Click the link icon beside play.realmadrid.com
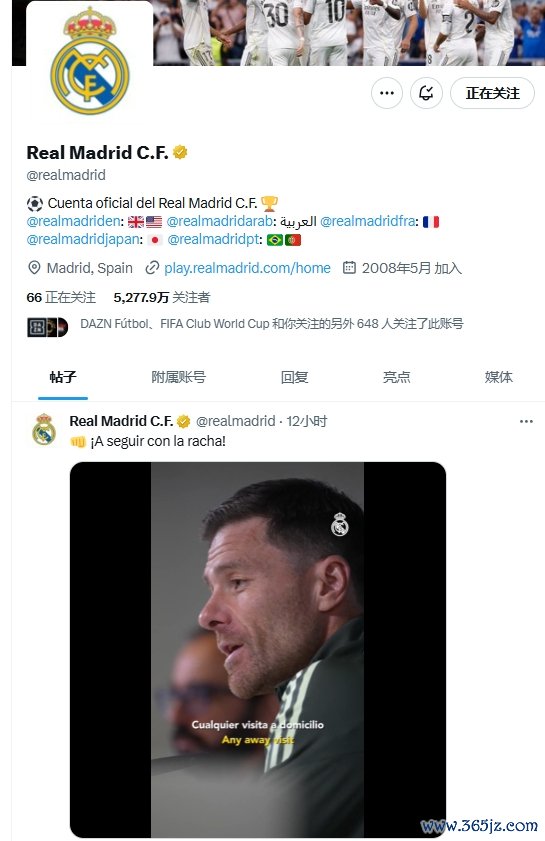The height and width of the screenshot is (841, 545). click(x=152, y=268)
